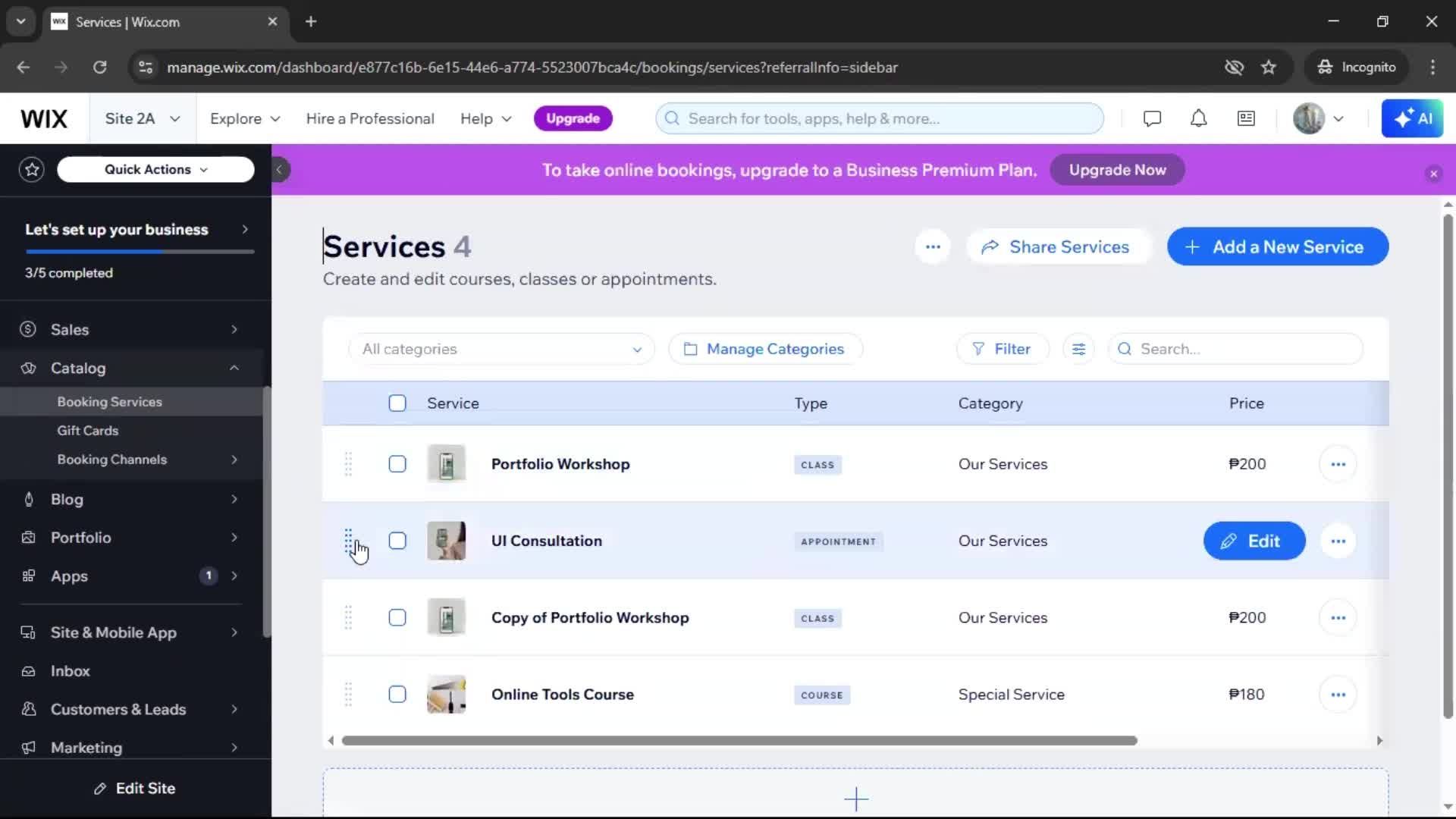The image size is (1456, 819).
Task: Click Share Services button
Action: pyautogui.click(x=1059, y=247)
